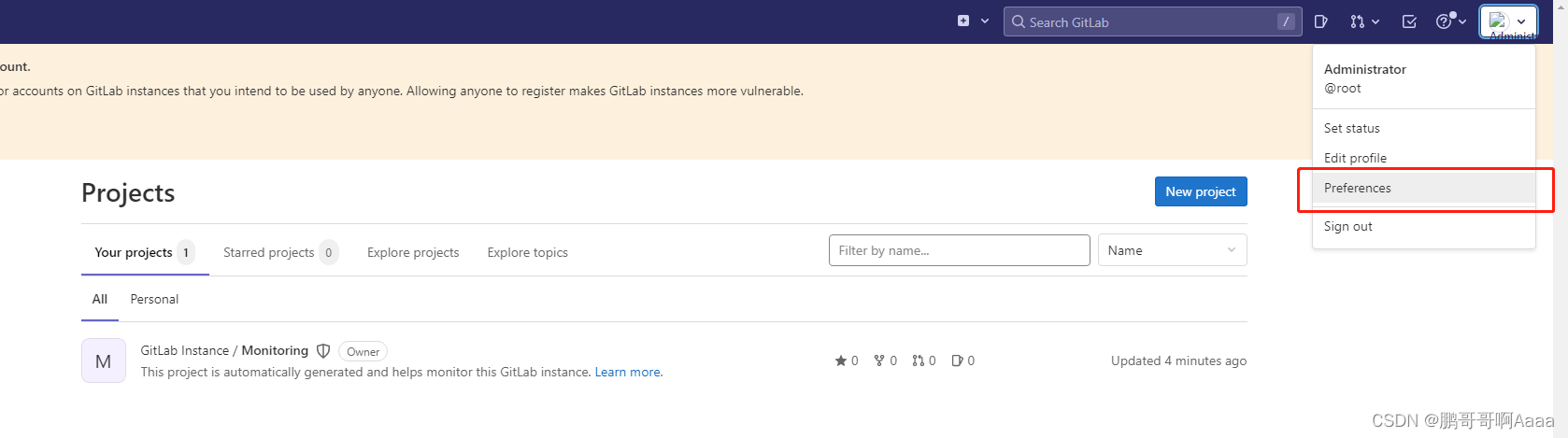The height and width of the screenshot is (438, 1568).
Task: Collapse the user menu avatar chevron
Action: tap(1521, 21)
